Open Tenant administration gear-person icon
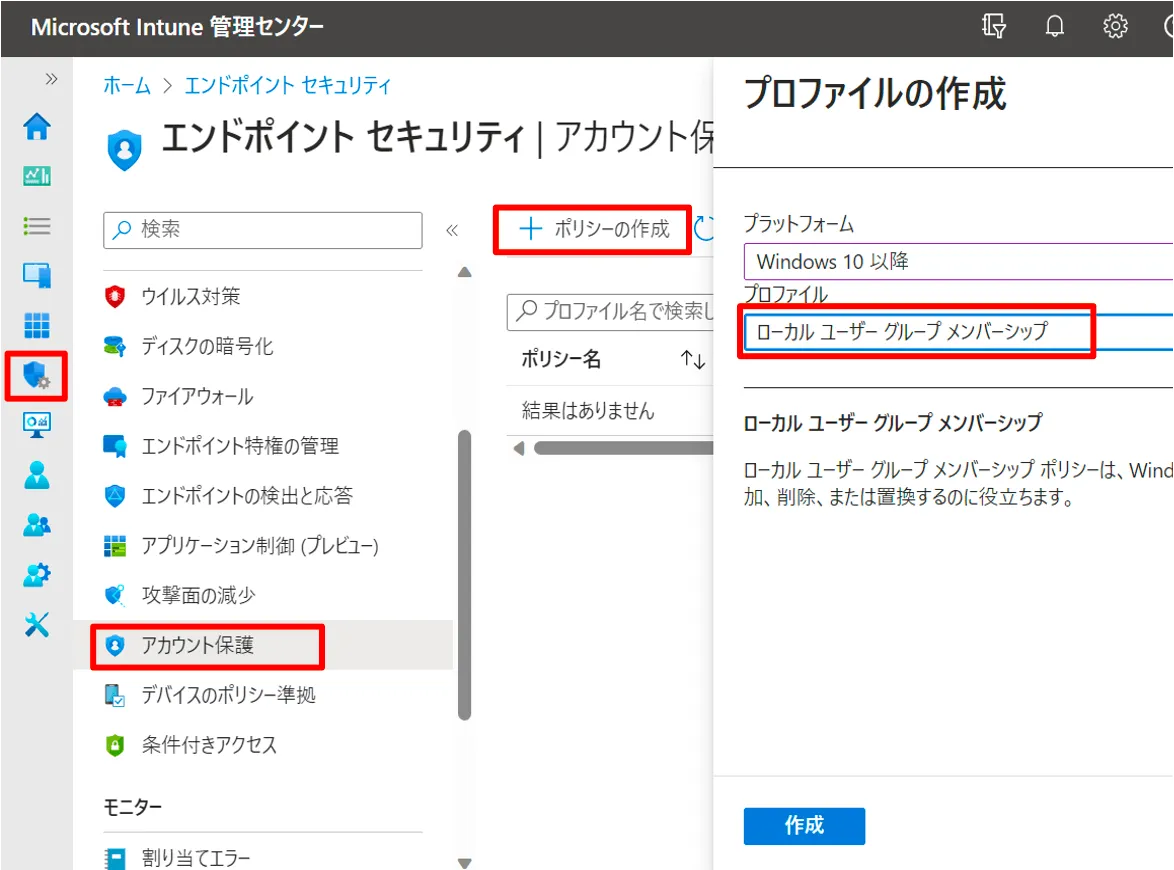 pos(37,574)
